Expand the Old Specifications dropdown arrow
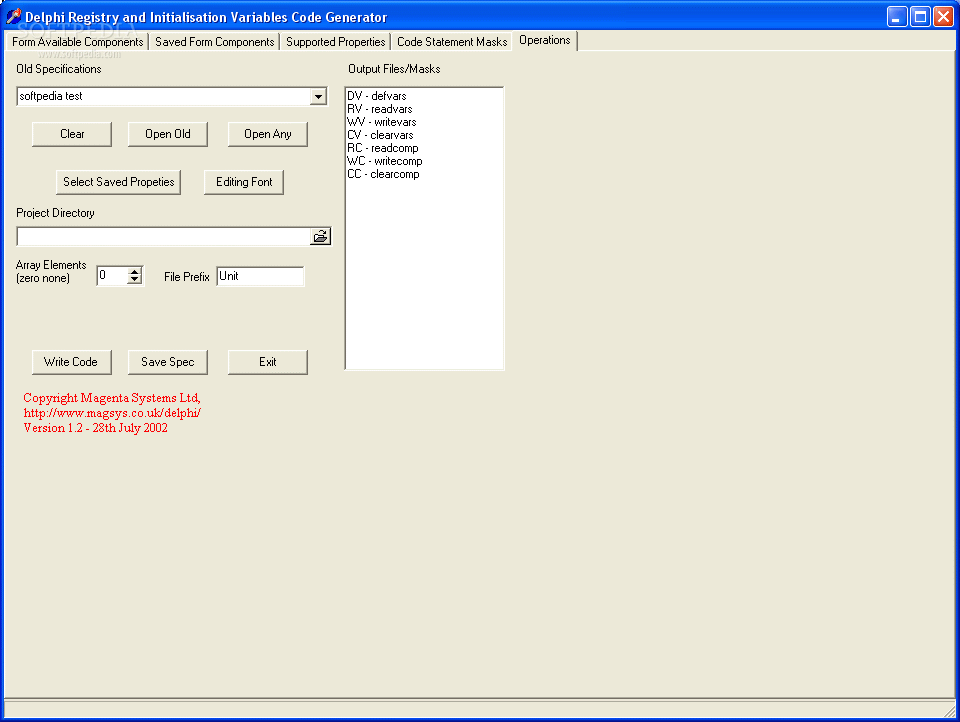 pos(318,96)
